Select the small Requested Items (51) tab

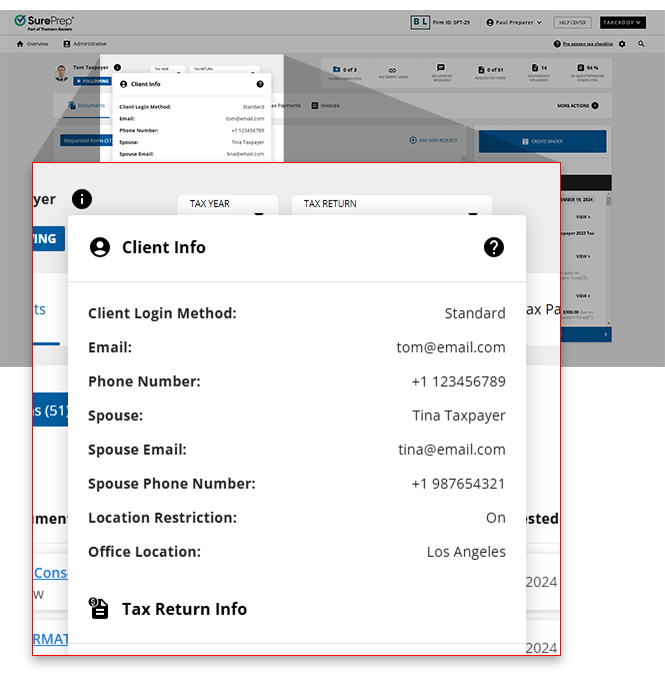point(86,140)
